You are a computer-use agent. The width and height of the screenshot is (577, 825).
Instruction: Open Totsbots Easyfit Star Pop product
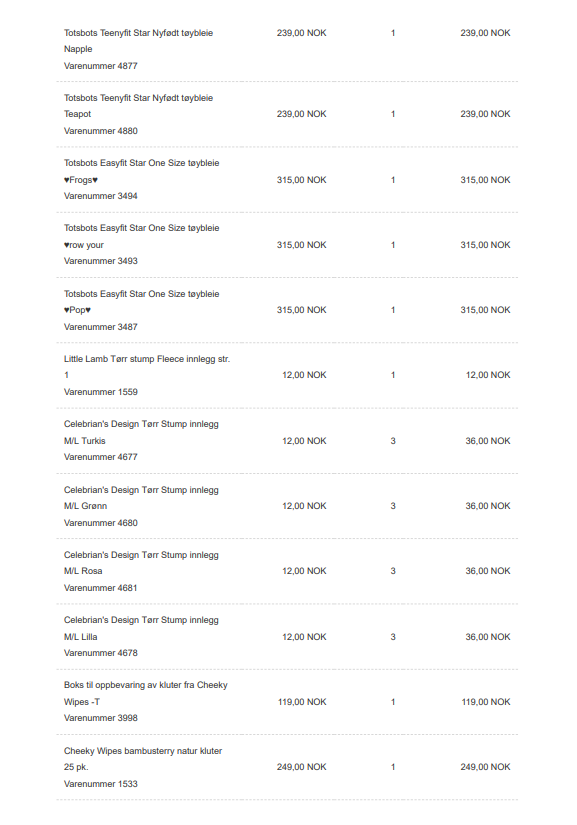coord(141,302)
